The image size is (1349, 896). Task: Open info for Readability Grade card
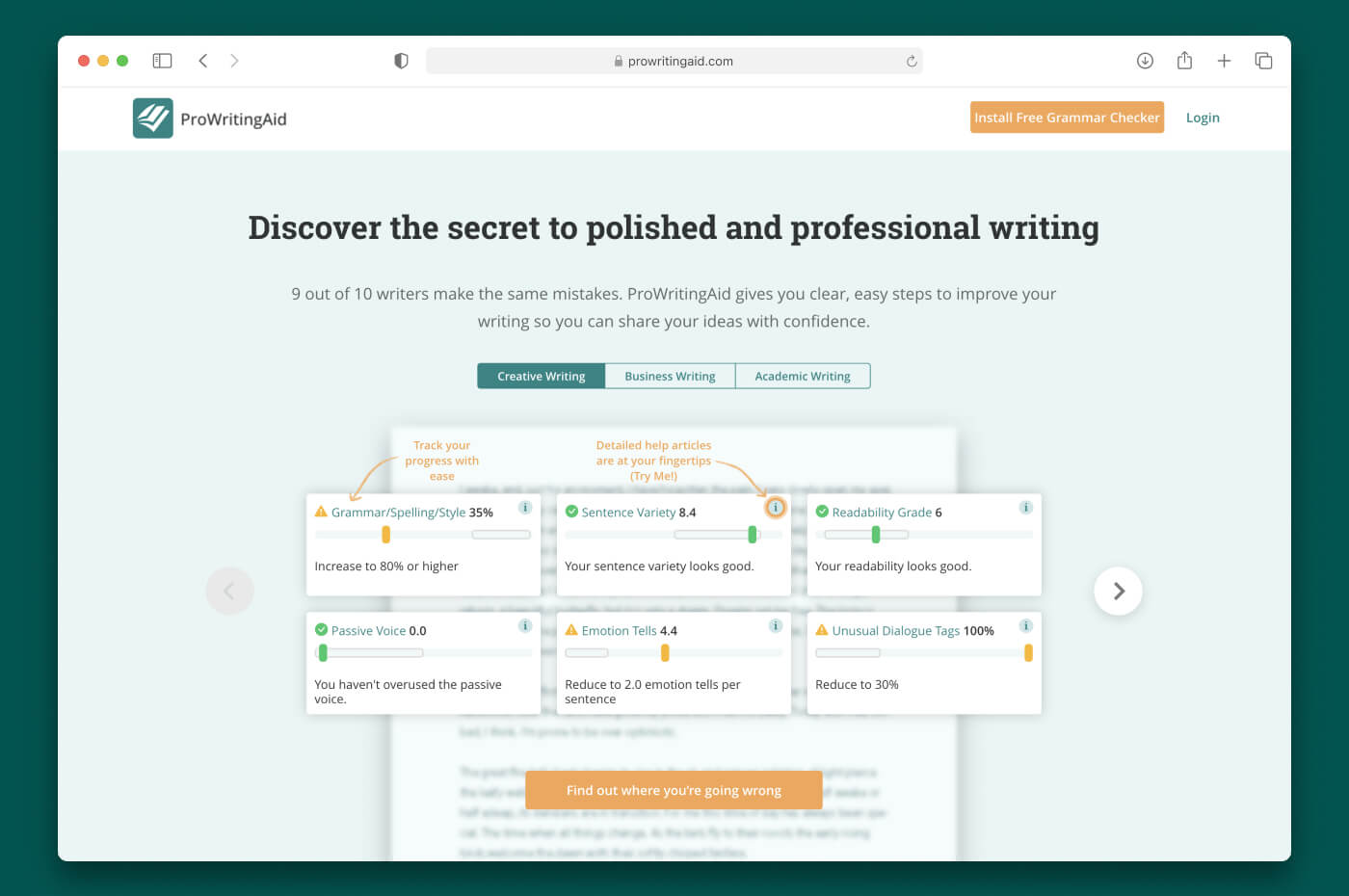tap(1026, 508)
